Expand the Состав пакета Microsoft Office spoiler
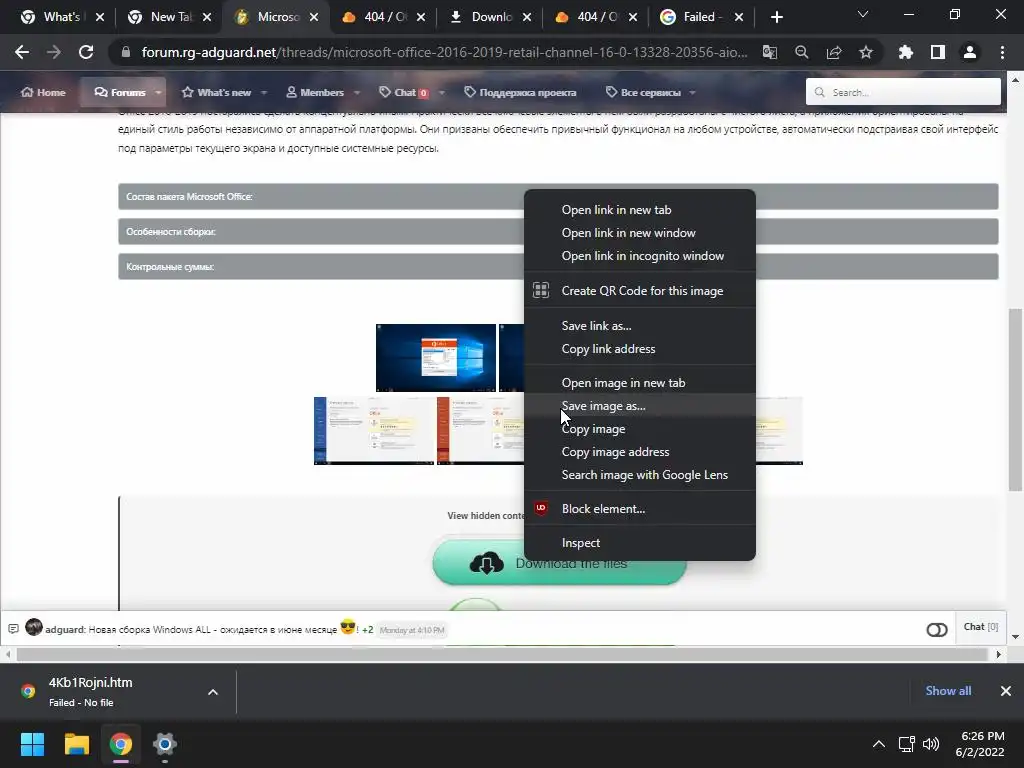Image resolution: width=1024 pixels, height=768 pixels. 558,197
